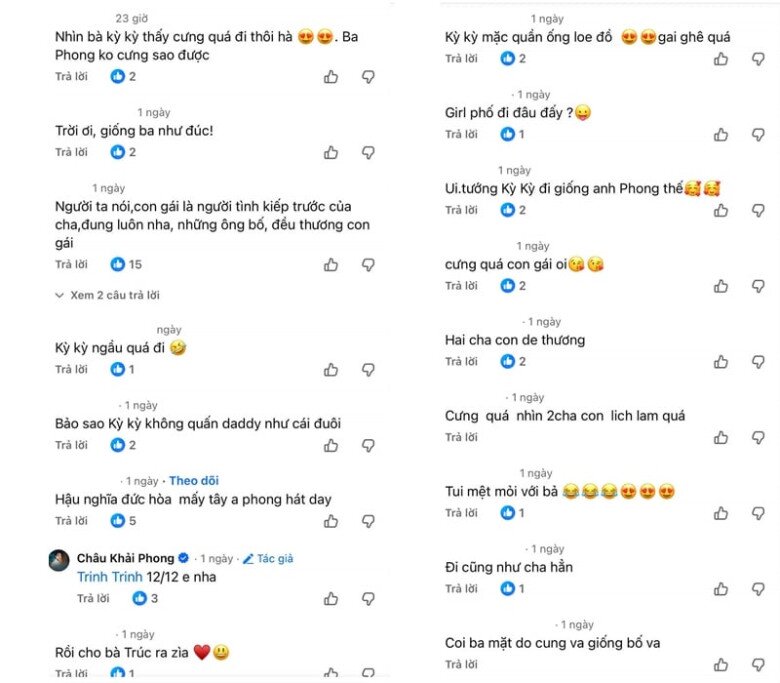Screen dimensions: 780x683
Task: Thumbs down the 'Kỳ kỳ ngầu quá đi' comment
Action: pyautogui.click(x=368, y=370)
